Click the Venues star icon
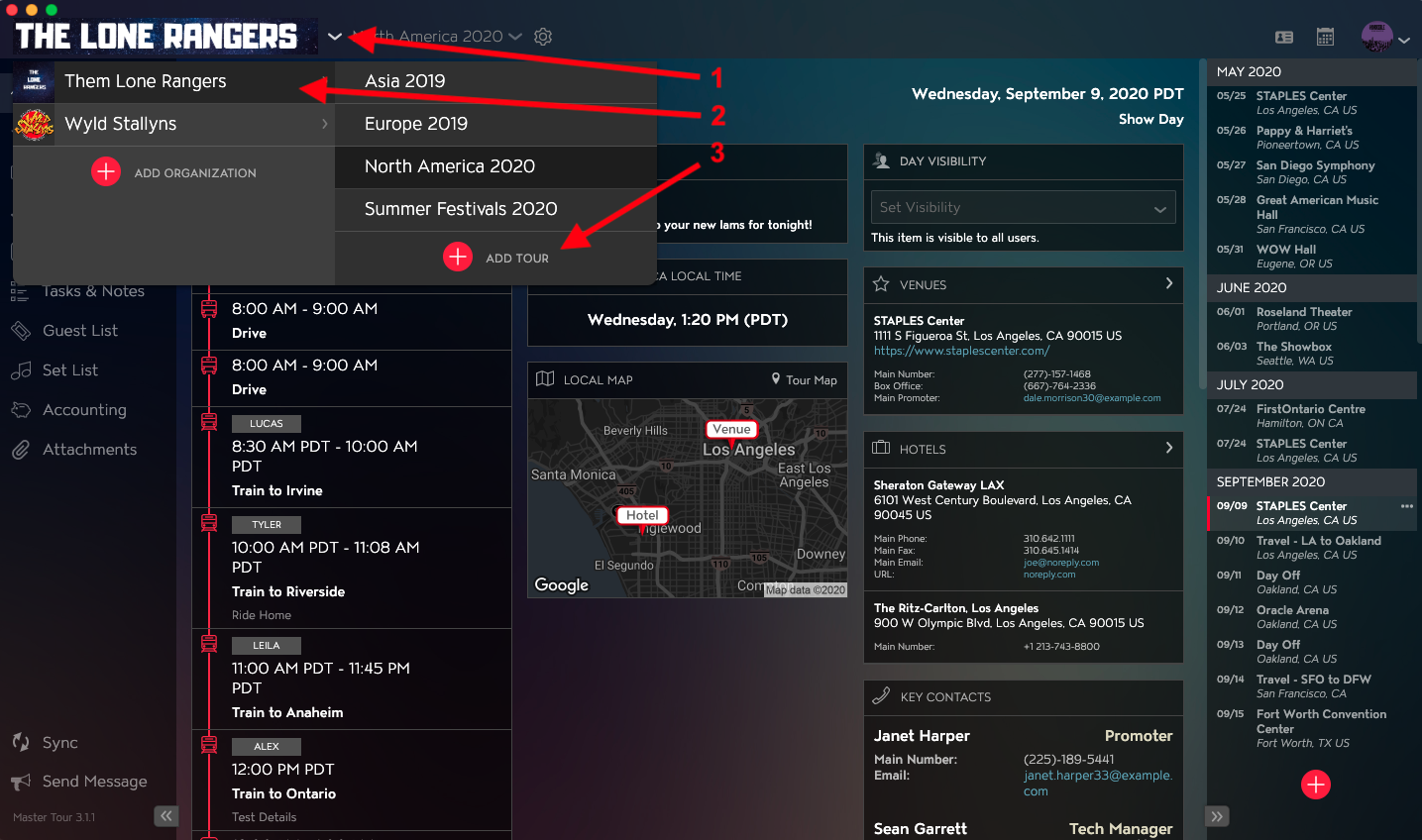This screenshot has height=840, width=1422. (881, 284)
